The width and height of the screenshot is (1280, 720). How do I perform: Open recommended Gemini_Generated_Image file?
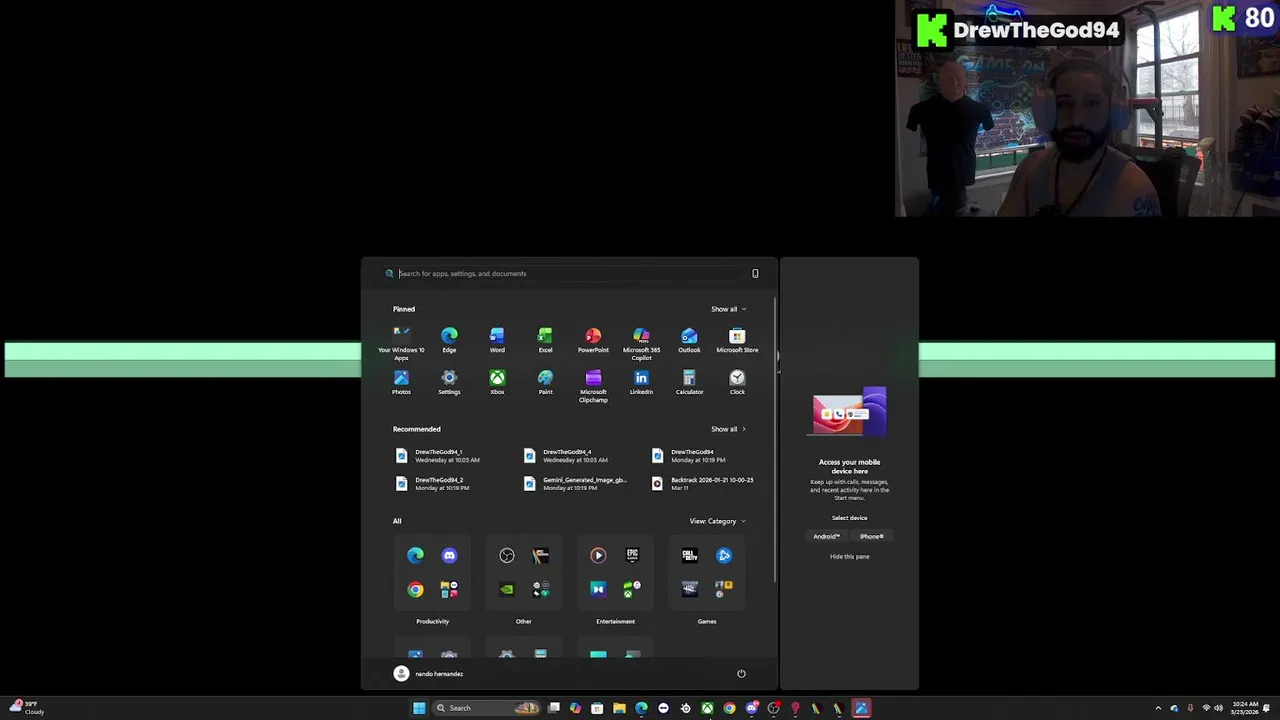click(x=577, y=483)
